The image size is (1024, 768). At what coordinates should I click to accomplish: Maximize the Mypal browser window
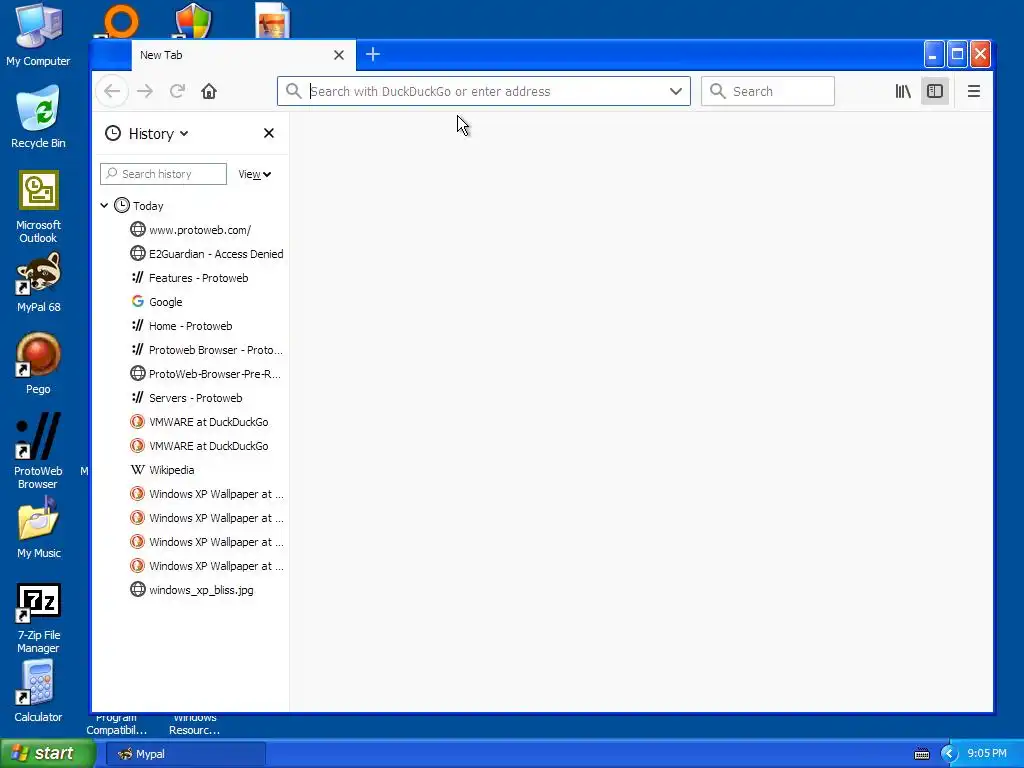957,54
